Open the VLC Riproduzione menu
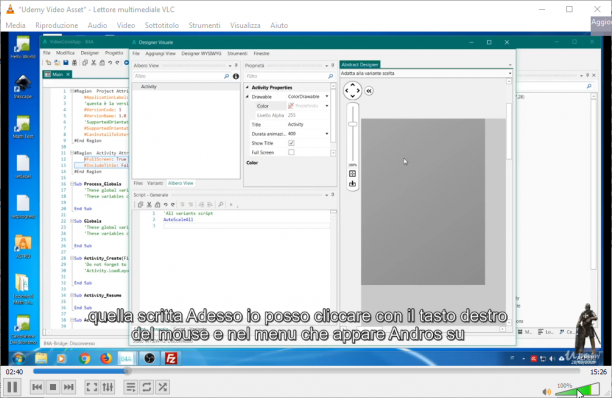 pos(57,25)
